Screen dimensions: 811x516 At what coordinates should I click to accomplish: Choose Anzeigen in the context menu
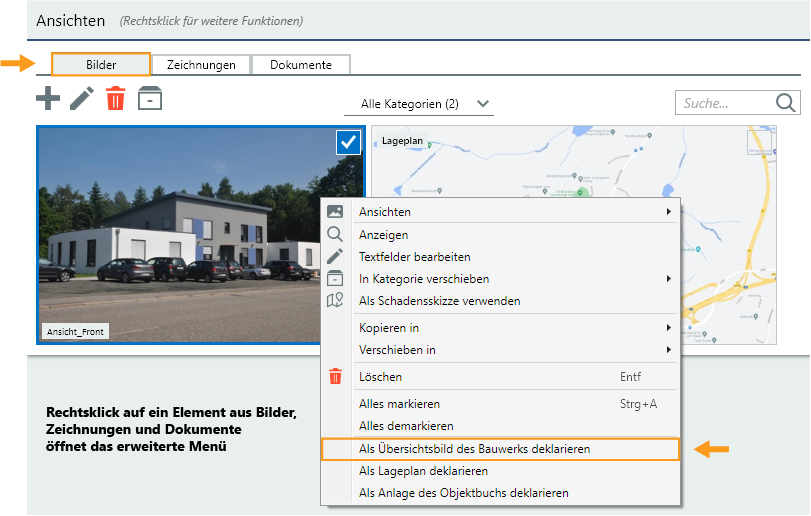(501, 235)
